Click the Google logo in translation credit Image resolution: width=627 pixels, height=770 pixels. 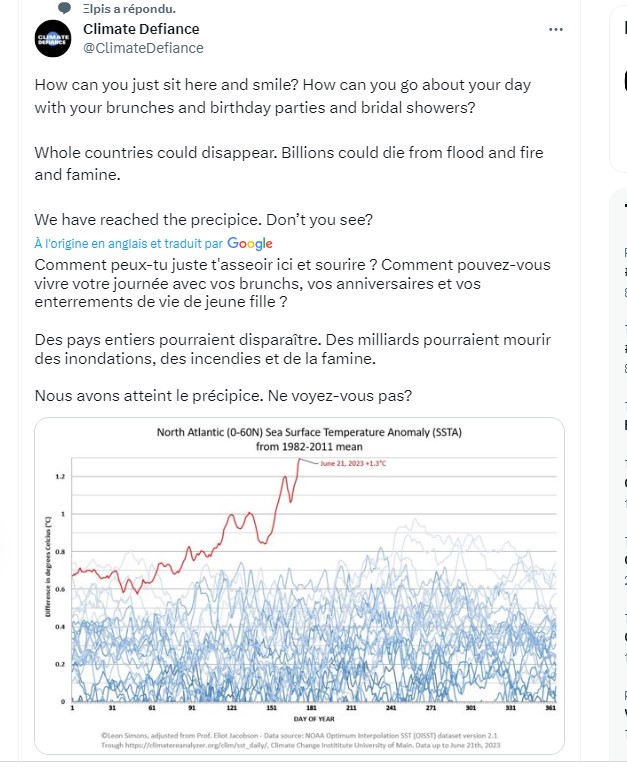(250, 243)
